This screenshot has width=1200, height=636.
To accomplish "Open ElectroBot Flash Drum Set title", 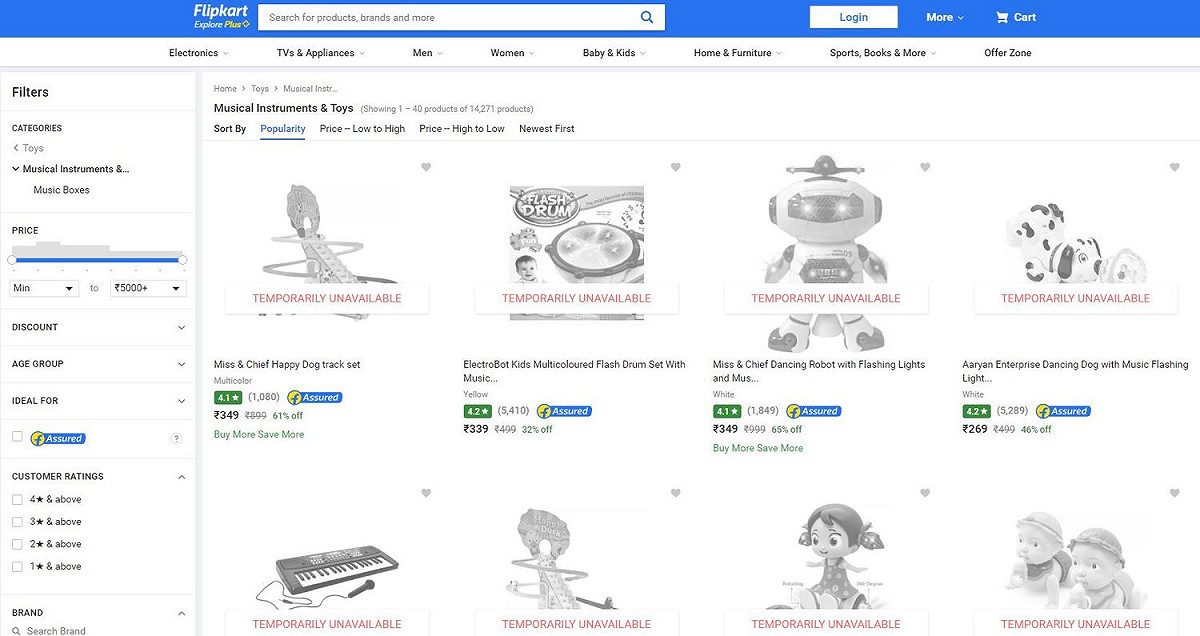I will tap(575, 371).
